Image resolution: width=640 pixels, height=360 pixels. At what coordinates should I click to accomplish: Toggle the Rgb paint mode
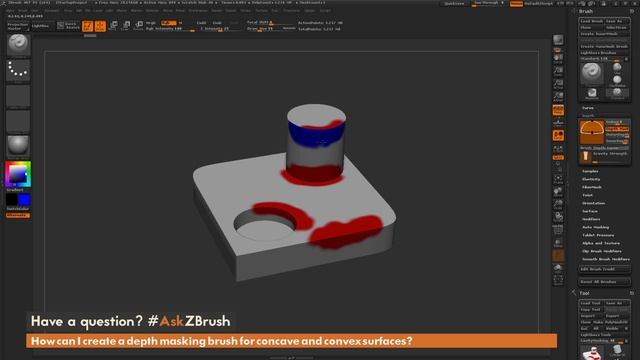(x=169, y=23)
